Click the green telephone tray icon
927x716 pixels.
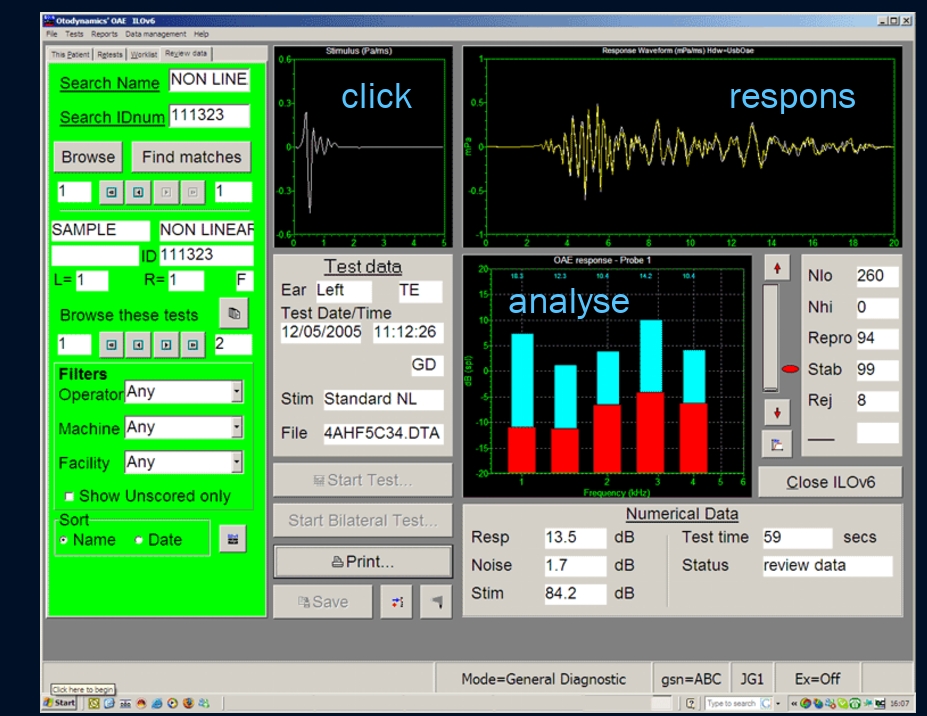(855, 704)
